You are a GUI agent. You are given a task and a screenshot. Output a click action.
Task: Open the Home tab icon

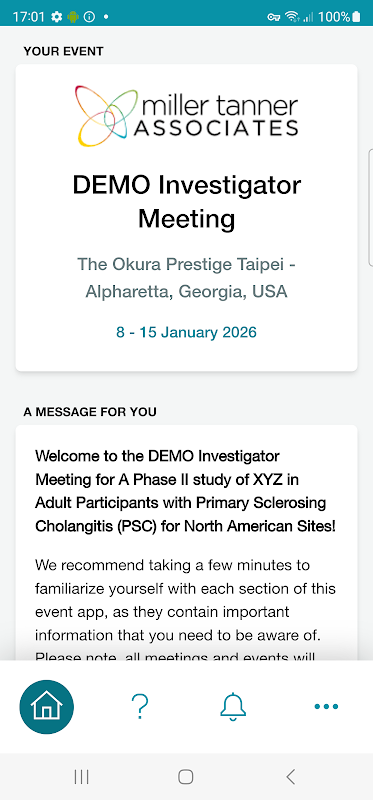[x=46, y=707]
